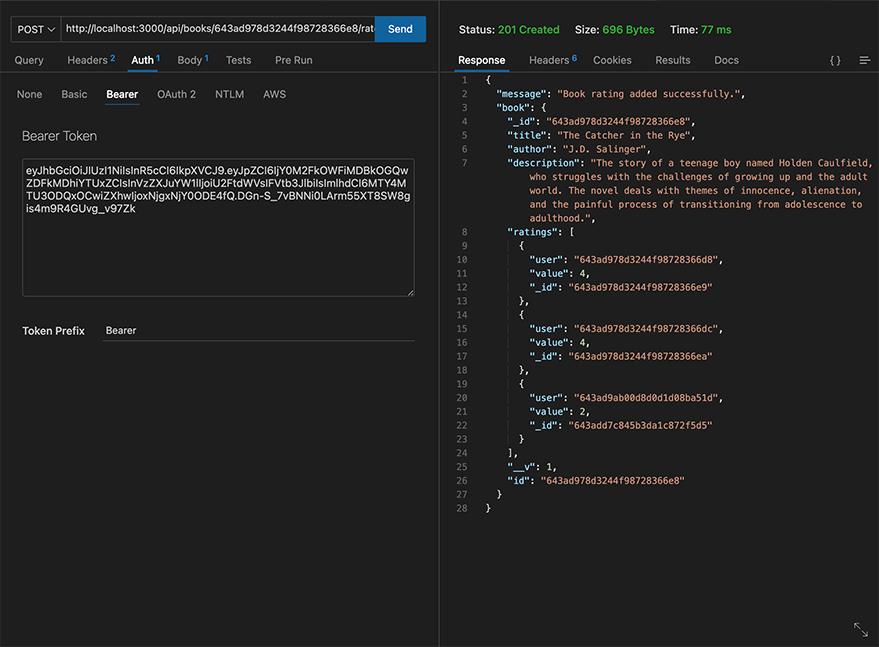Open the response Headers tab

pyautogui.click(x=553, y=60)
